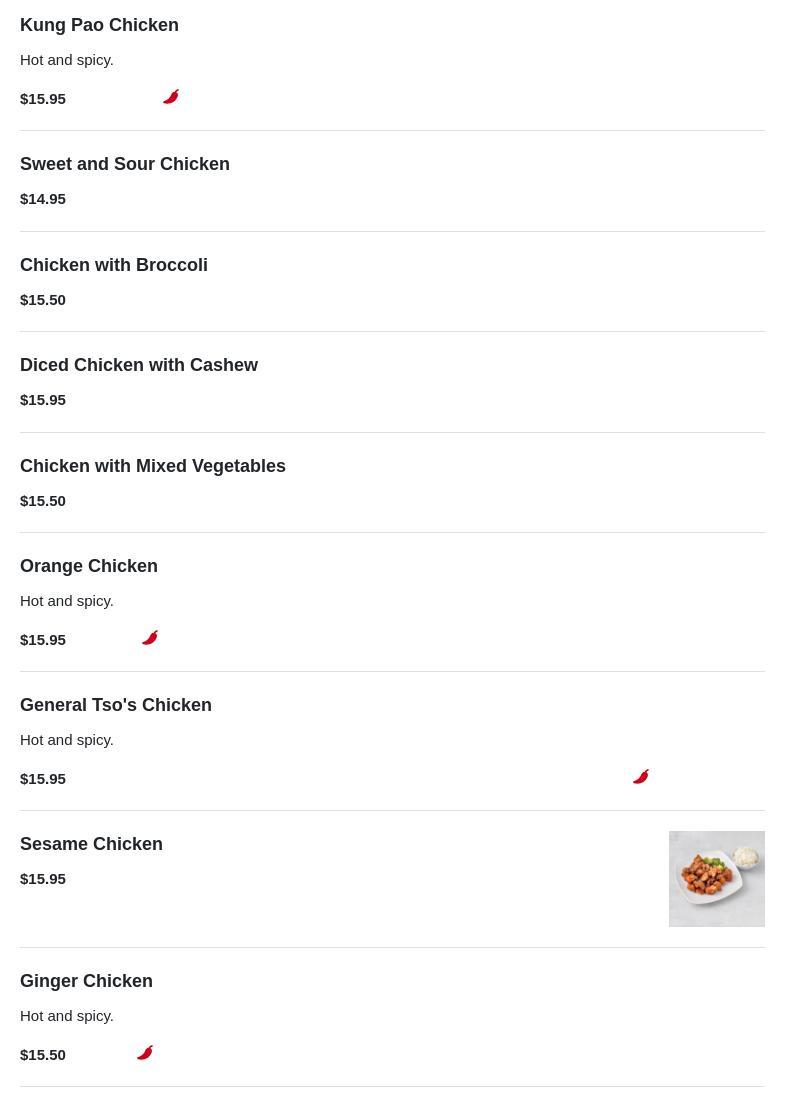Click the $15.95 price under Diced Chicken with Cashew

(x=43, y=400)
